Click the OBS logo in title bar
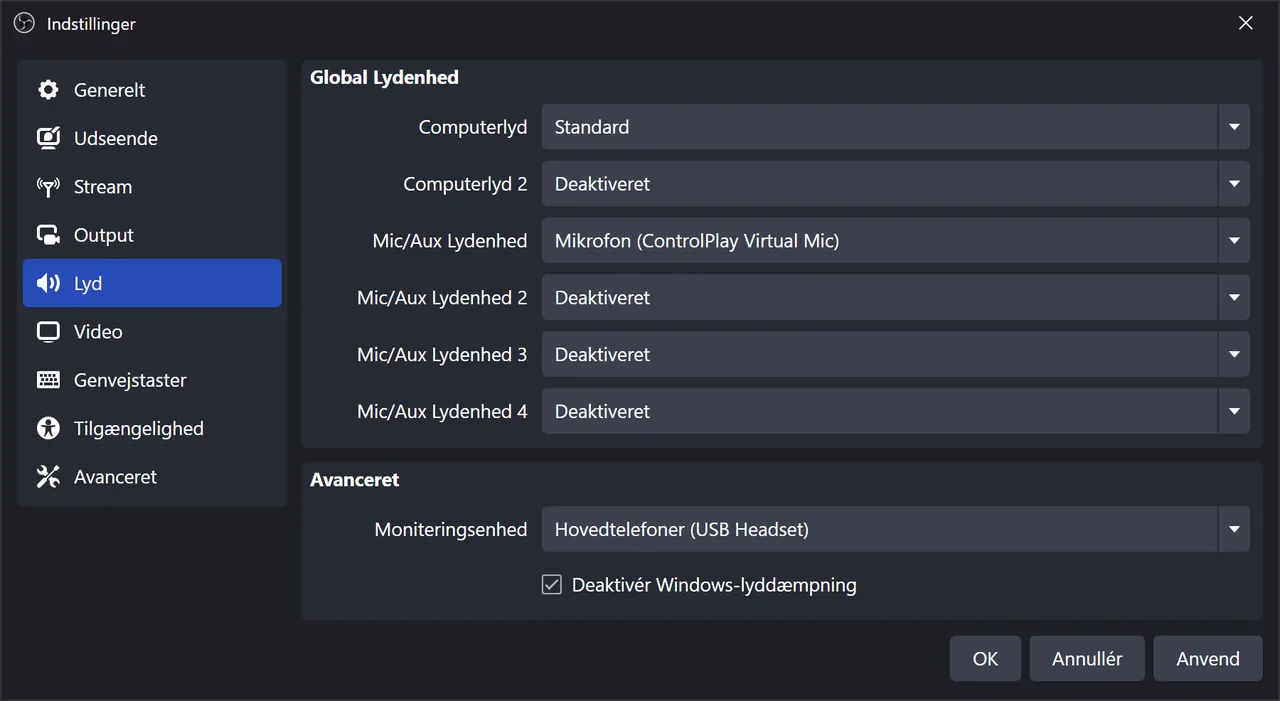Screen dimensions: 1280x701 click(x=24, y=23)
